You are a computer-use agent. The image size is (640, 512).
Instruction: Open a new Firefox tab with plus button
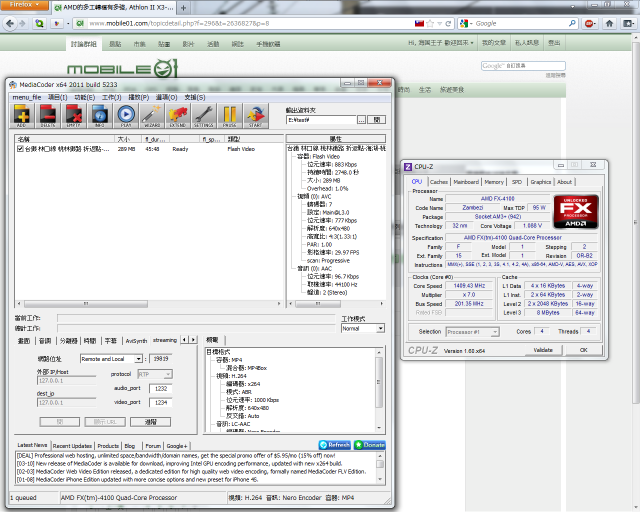pyautogui.click(x=184, y=8)
